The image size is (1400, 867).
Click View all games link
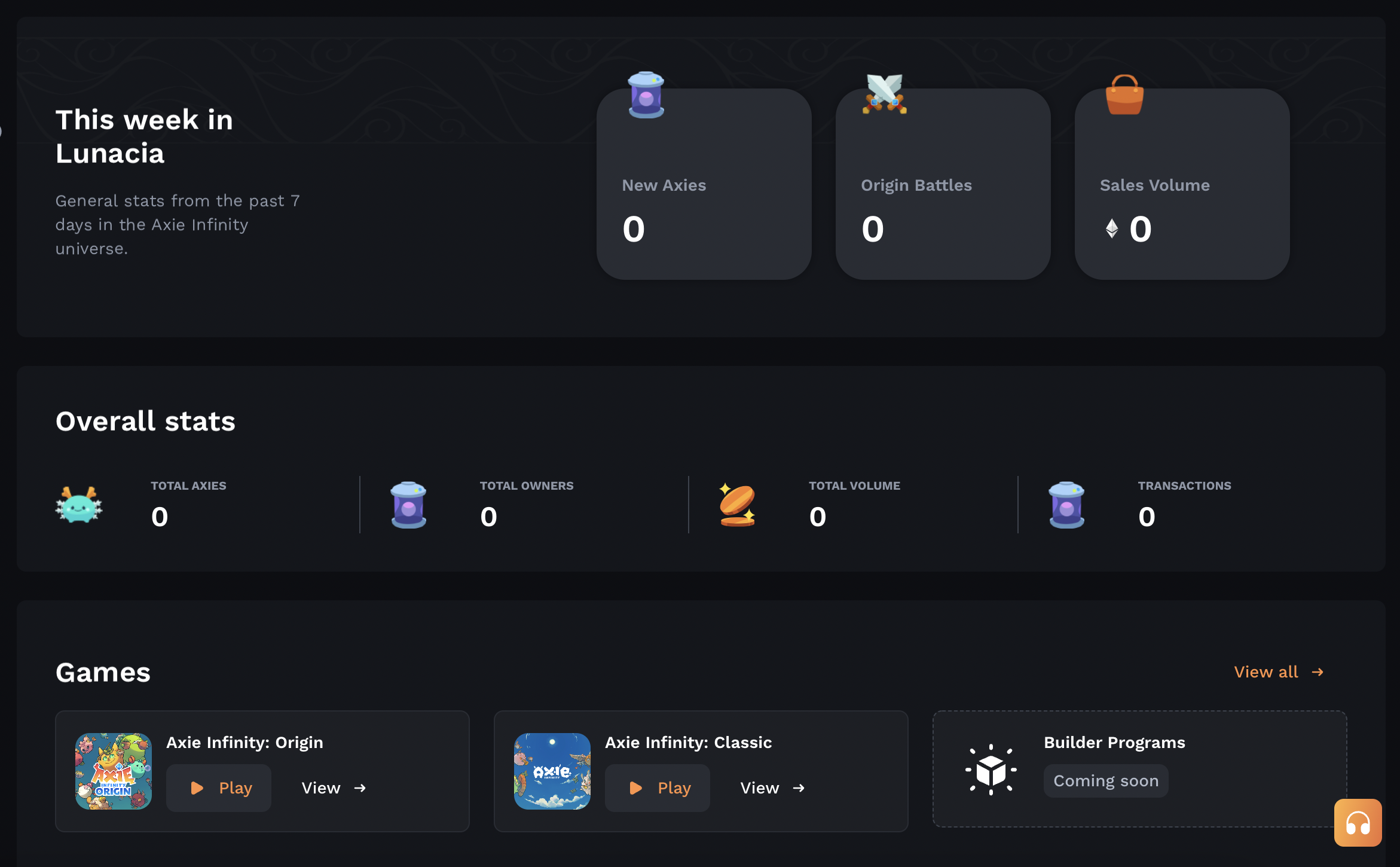pyautogui.click(x=1279, y=672)
